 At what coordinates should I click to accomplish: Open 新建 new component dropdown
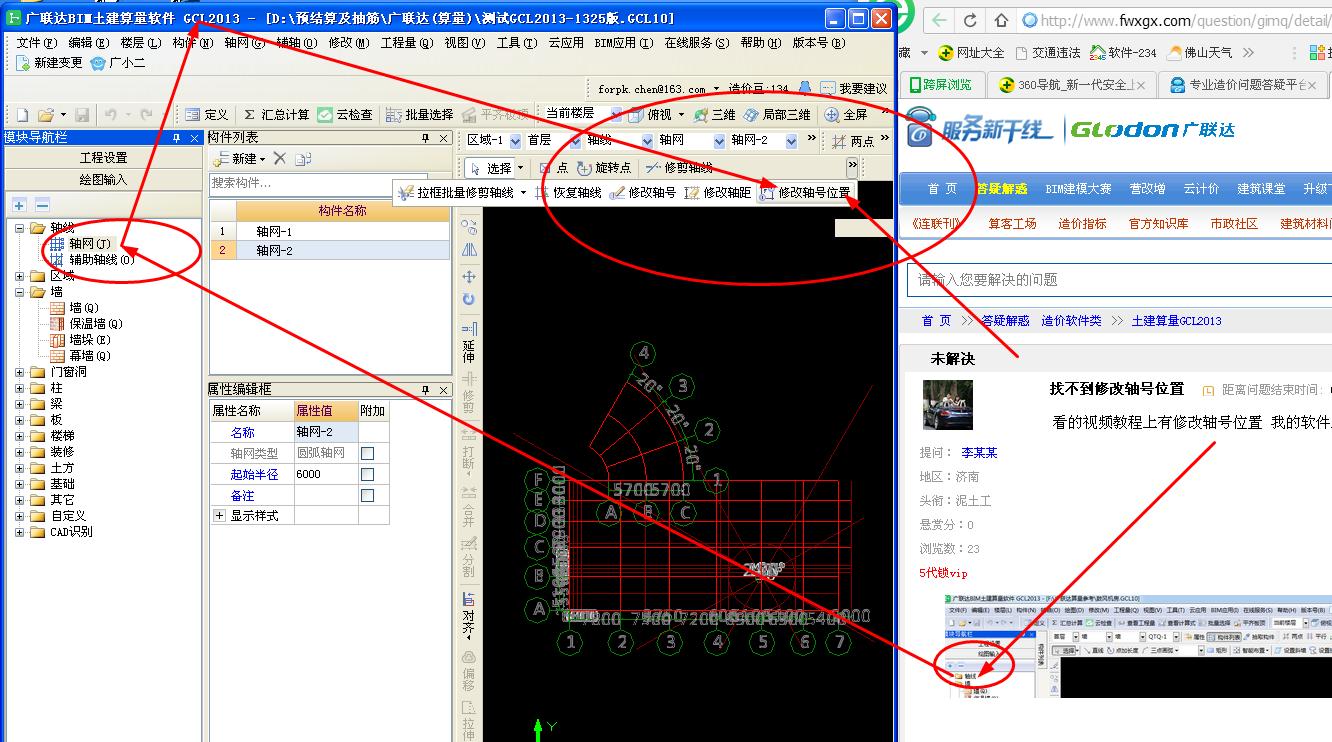pyautogui.click(x=240, y=159)
